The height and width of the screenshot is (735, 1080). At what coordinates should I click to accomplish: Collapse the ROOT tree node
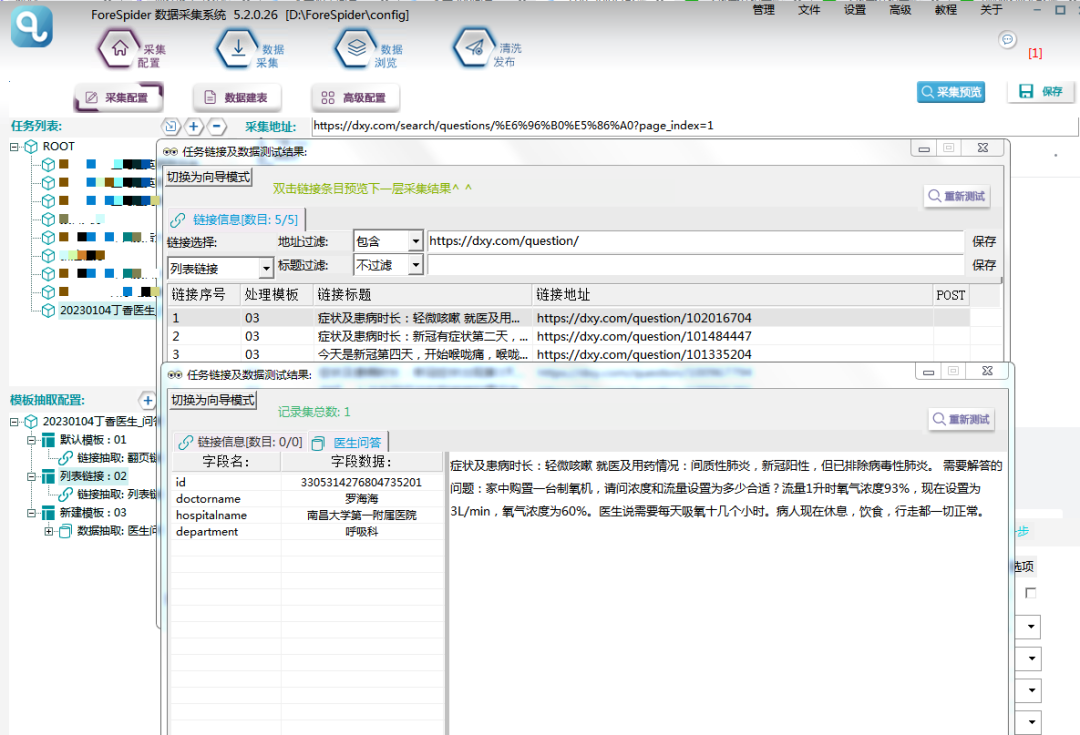pos(14,147)
